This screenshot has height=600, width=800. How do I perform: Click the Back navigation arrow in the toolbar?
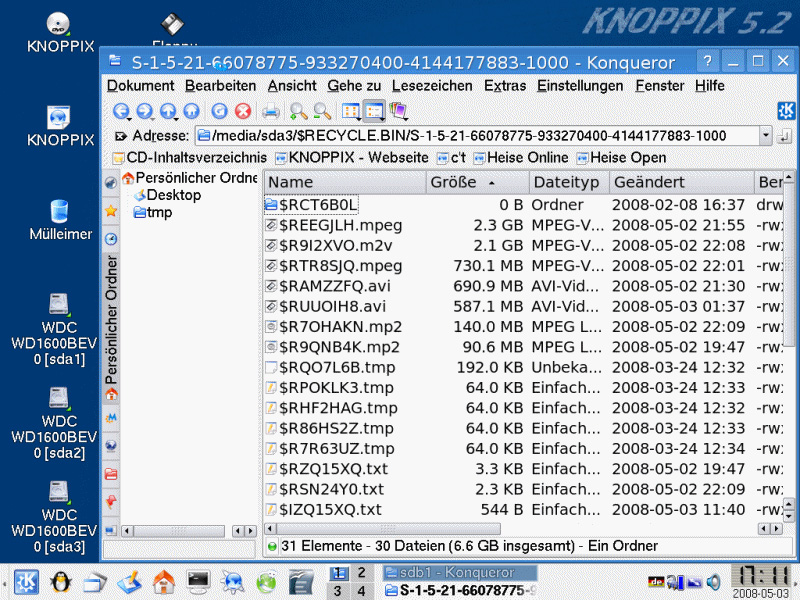pyautogui.click(x=122, y=111)
